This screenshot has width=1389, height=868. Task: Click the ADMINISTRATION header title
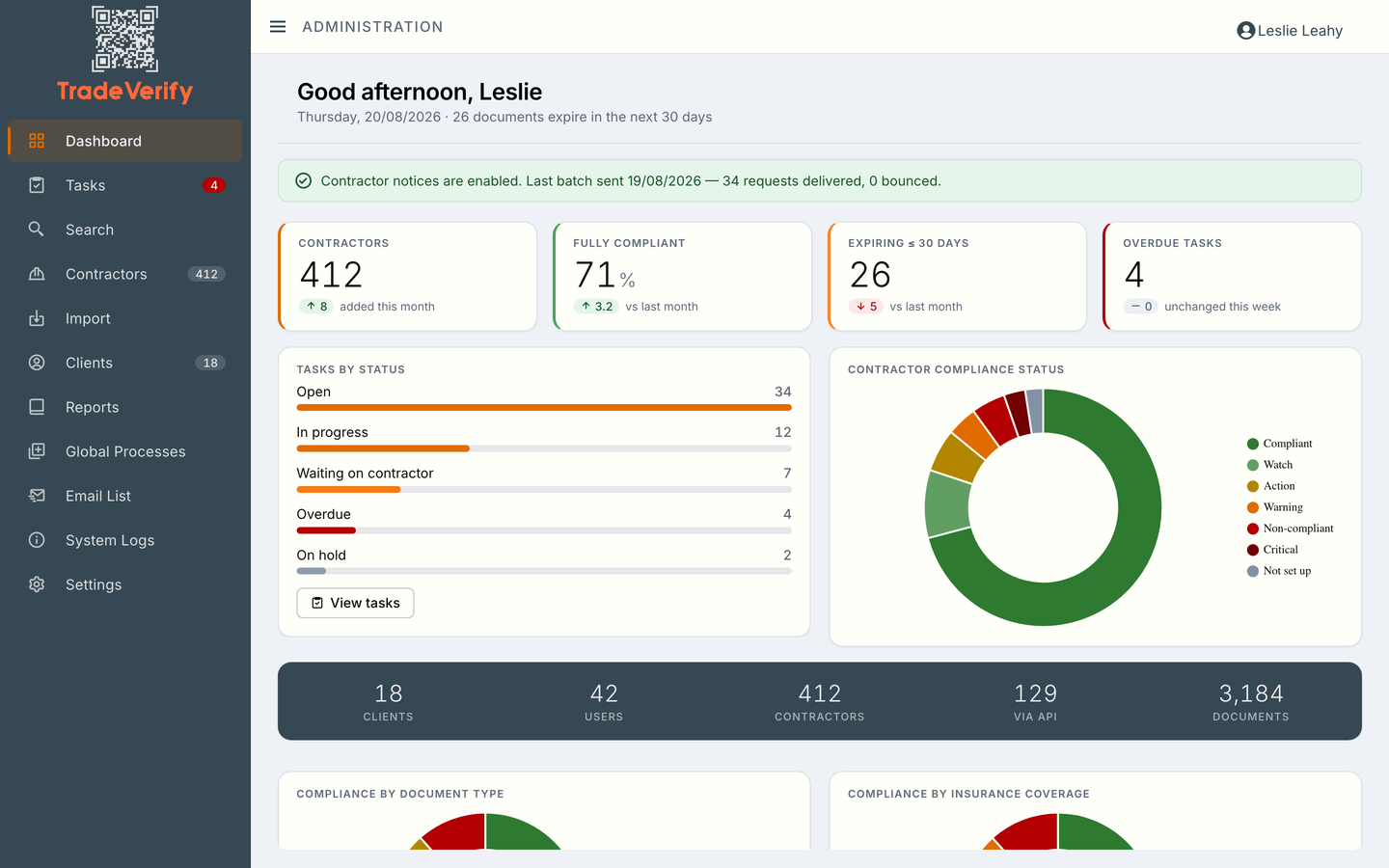click(x=372, y=27)
